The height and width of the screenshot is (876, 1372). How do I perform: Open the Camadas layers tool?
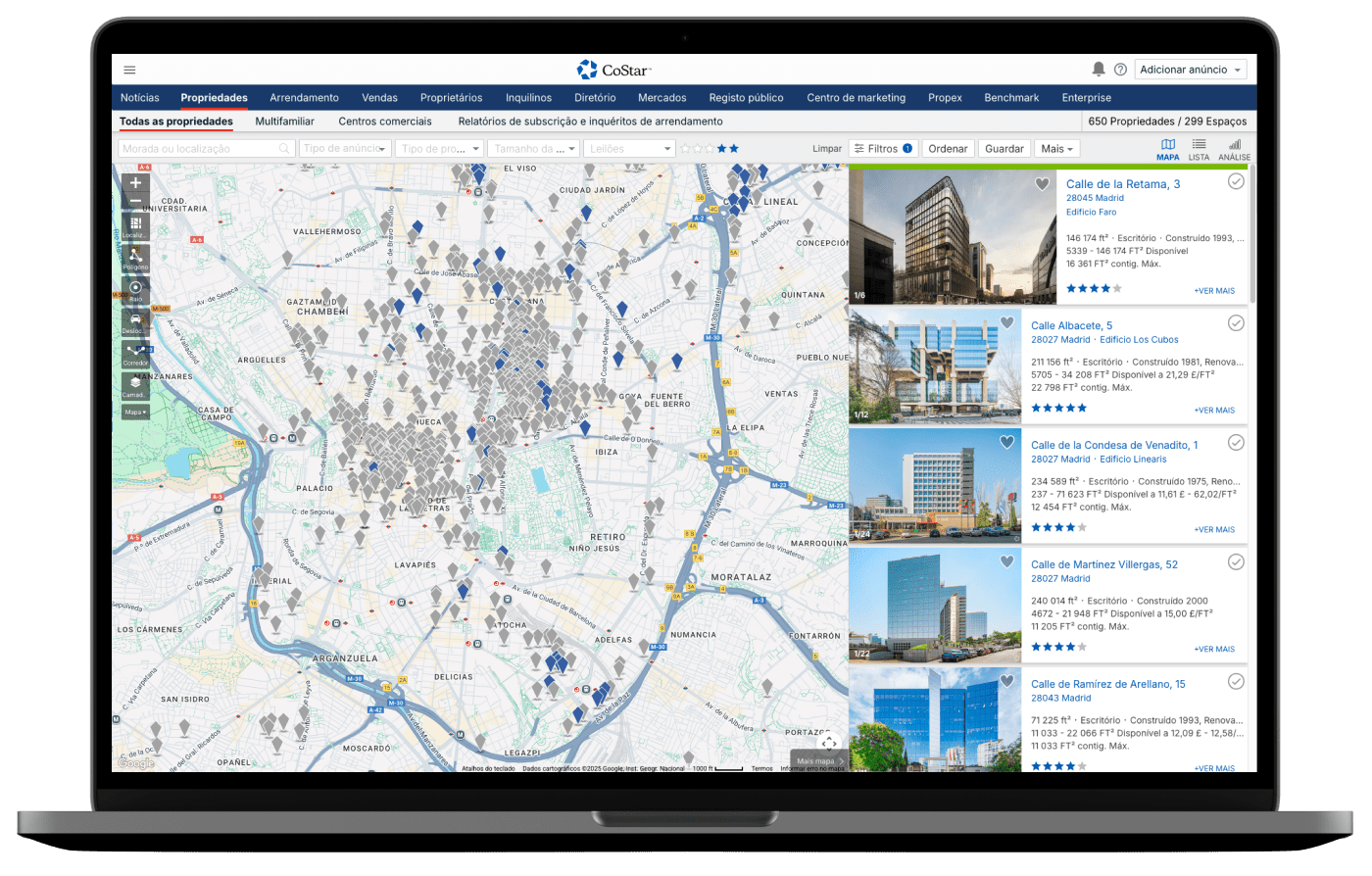[135, 385]
